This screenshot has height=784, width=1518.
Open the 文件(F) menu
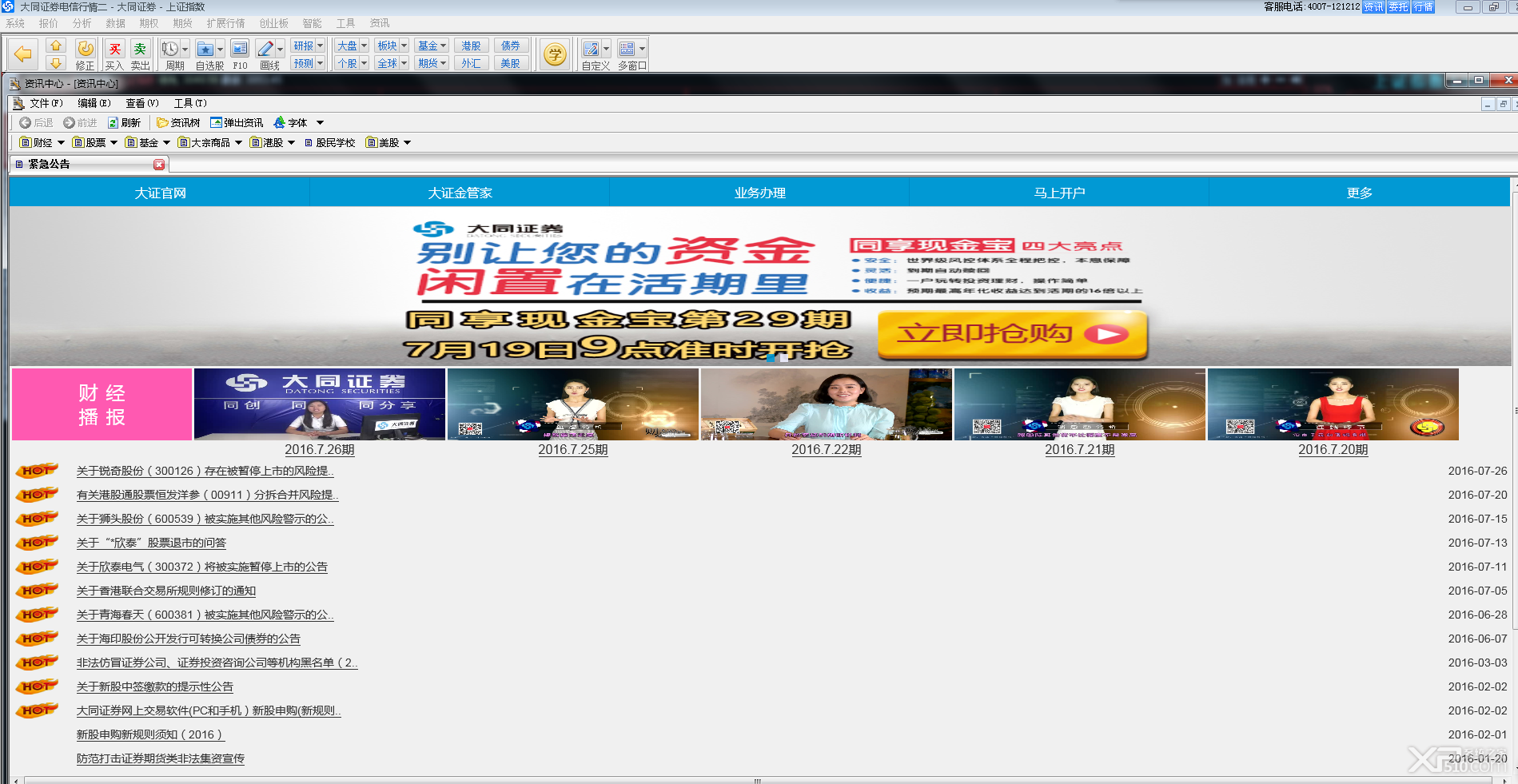tap(46, 103)
